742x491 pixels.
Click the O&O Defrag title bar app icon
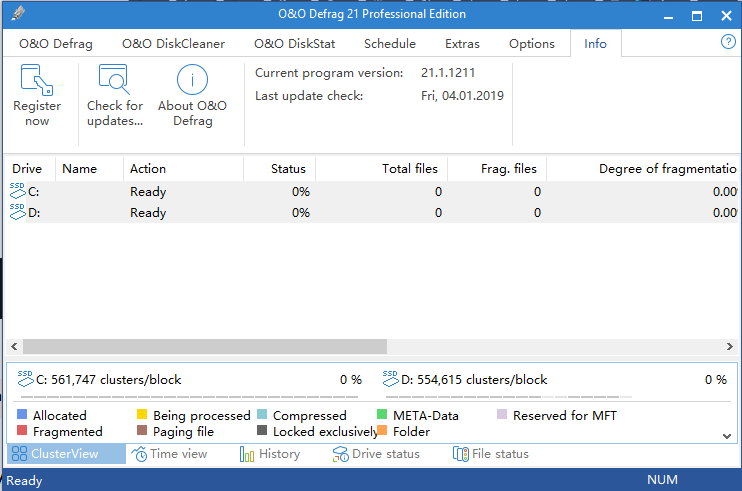click(18, 13)
